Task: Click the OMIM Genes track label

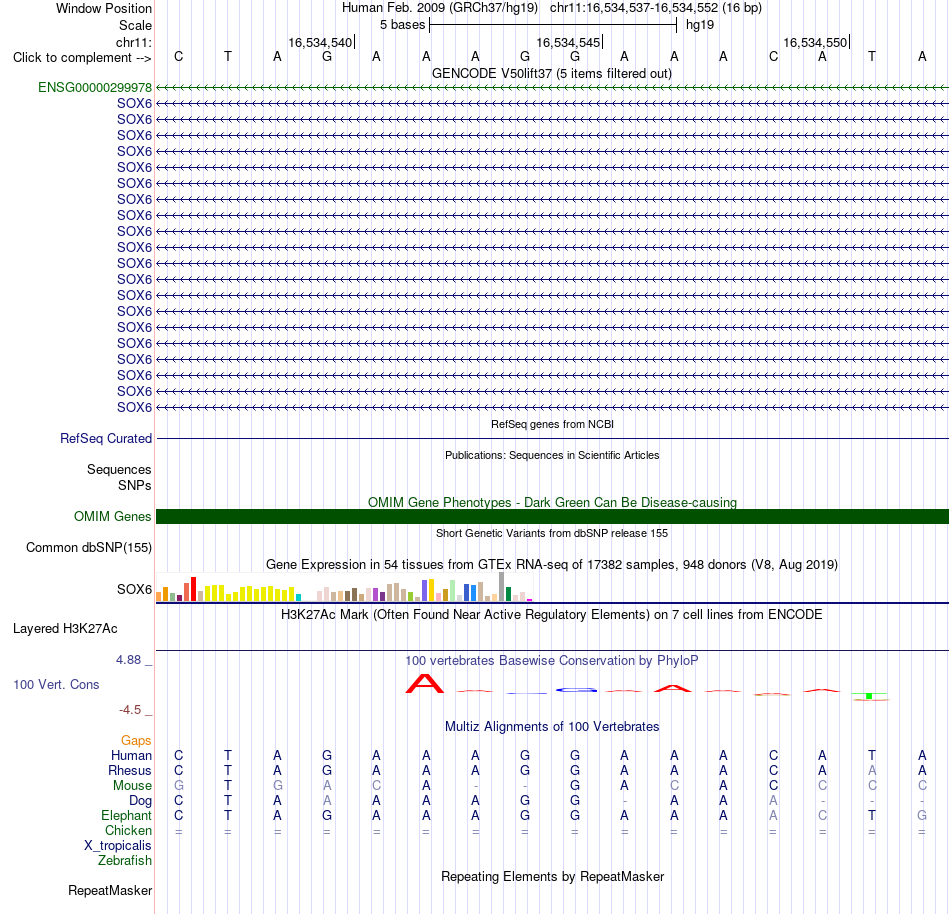Action: (x=112, y=516)
